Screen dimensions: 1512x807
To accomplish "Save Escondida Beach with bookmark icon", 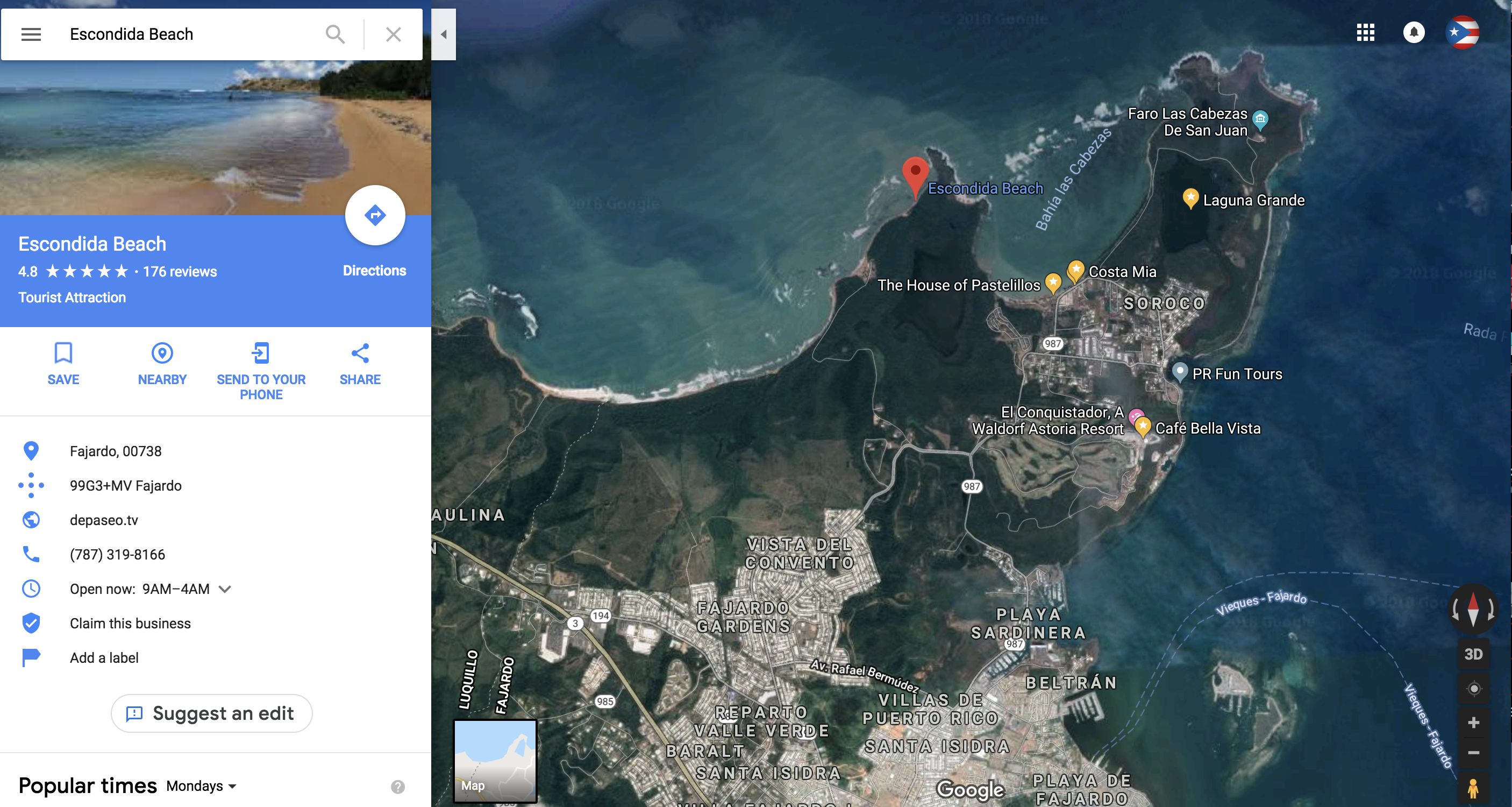I will click(63, 353).
